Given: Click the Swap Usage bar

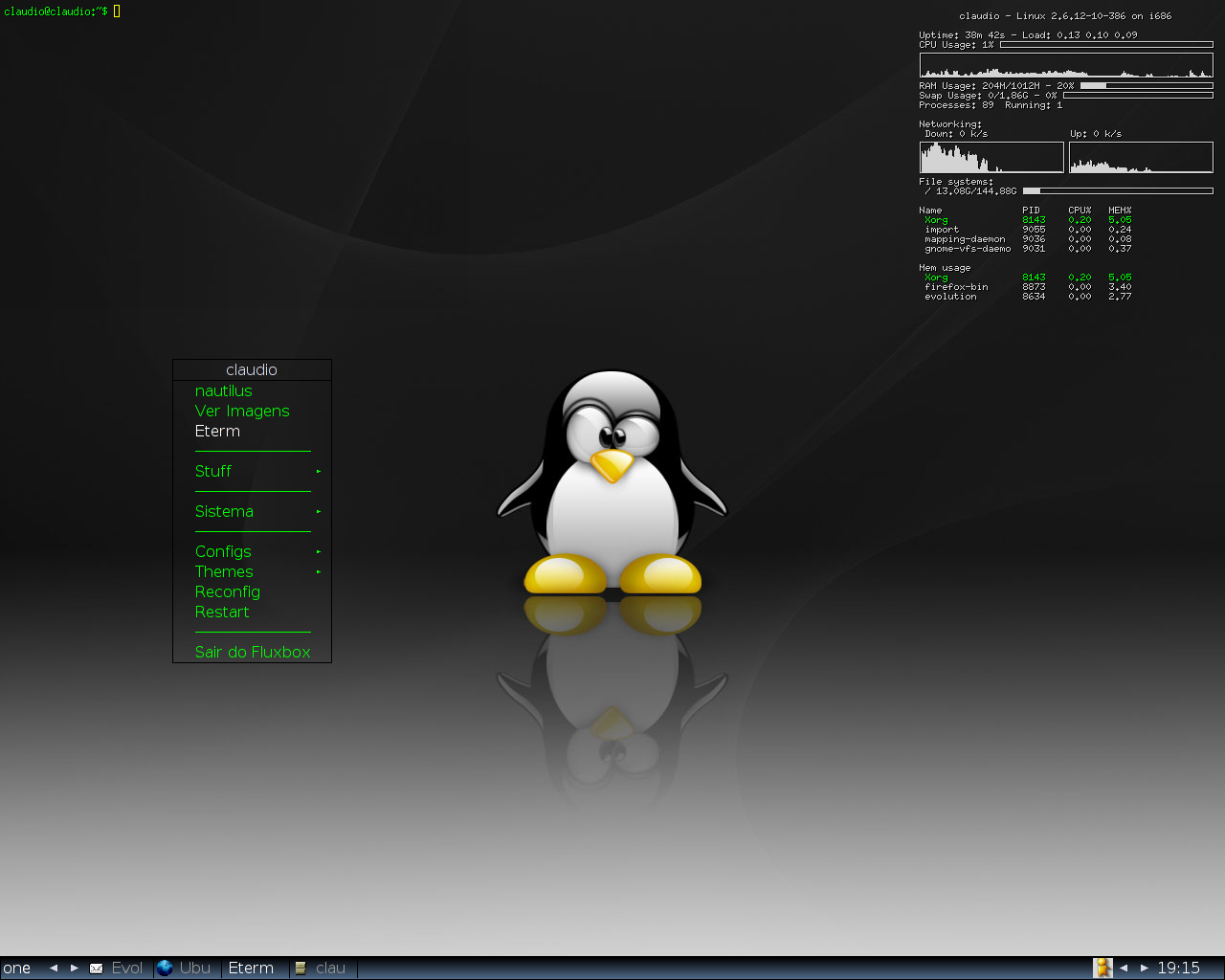Looking at the screenshot, I should (x=1138, y=95).
